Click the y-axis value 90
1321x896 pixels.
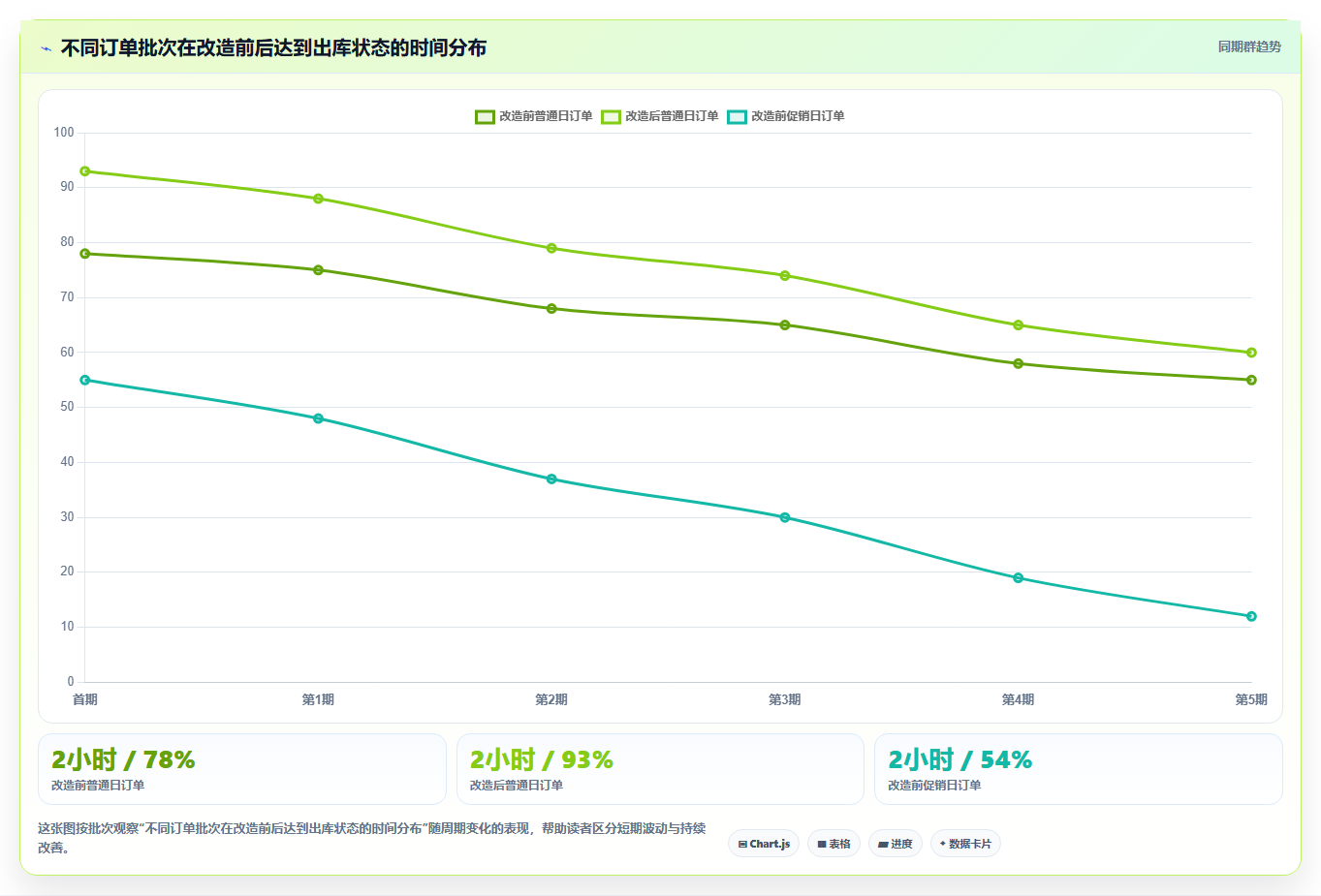point(67,187)
